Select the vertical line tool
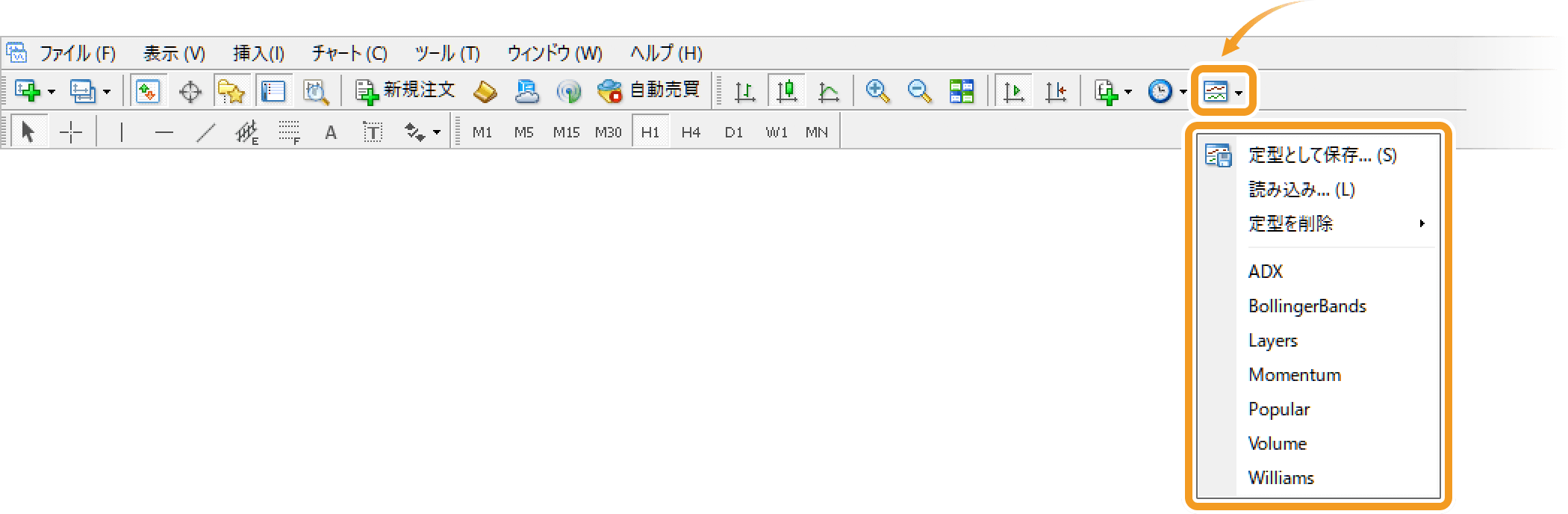This screenshot has width=1568, height=514. pos(121,133)
